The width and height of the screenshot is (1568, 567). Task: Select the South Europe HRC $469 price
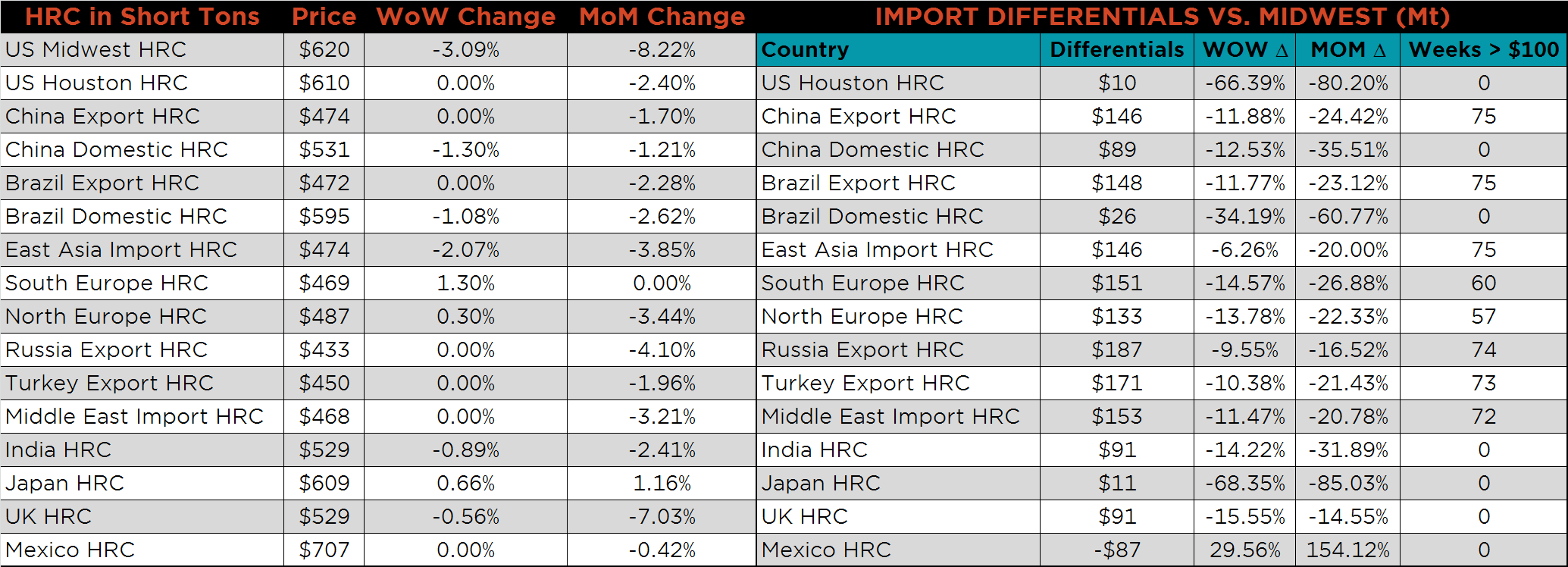[x=324, y=283]
